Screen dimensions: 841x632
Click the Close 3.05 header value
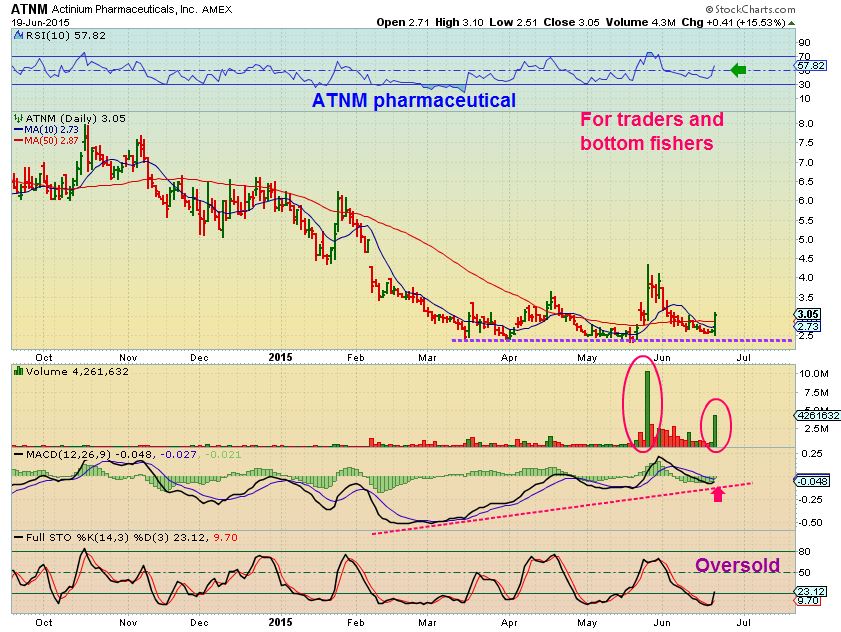(x=571, y=23)
